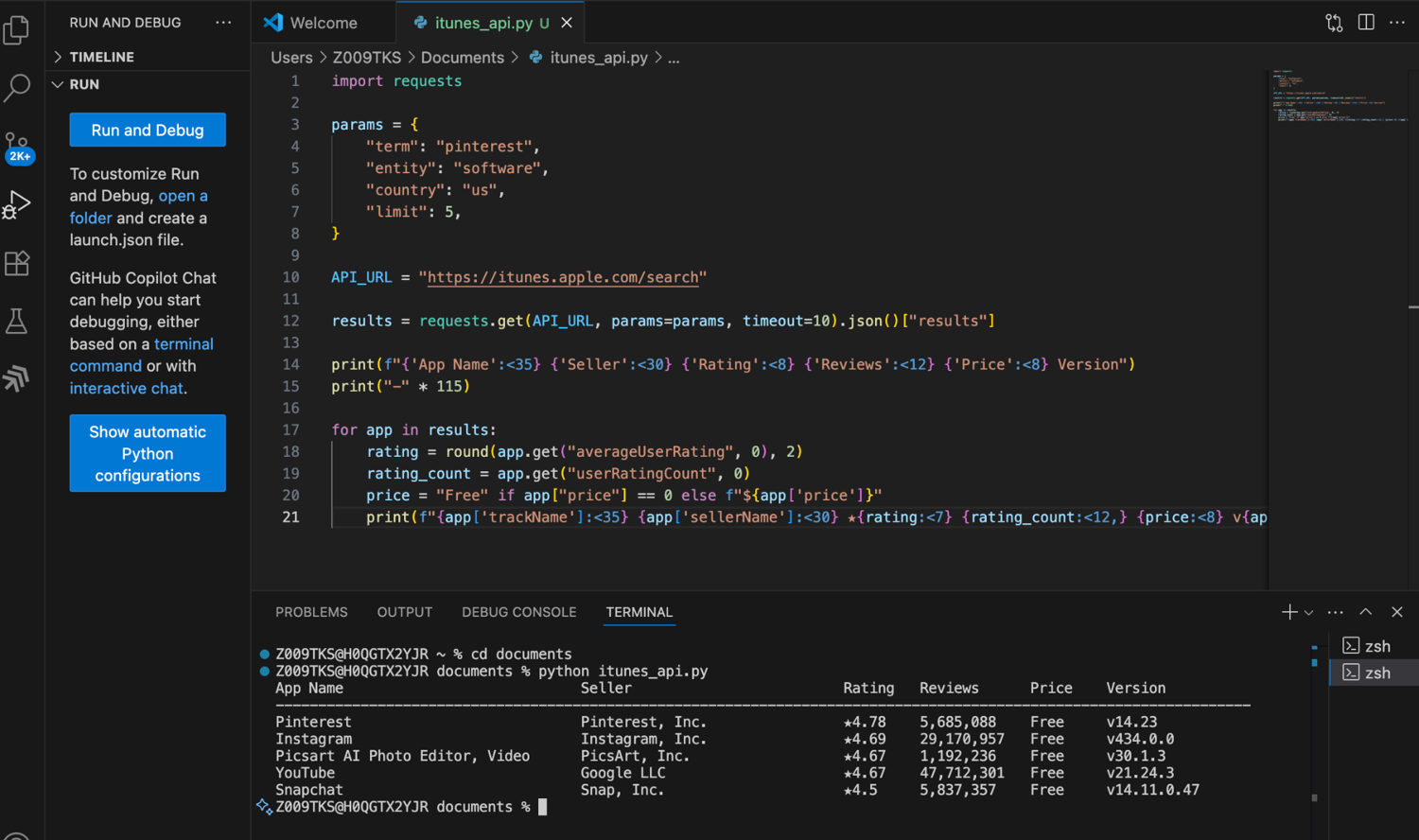
Task: Click the breadcrumb ellipsis symbol segment
Action: tap(674, 58)
